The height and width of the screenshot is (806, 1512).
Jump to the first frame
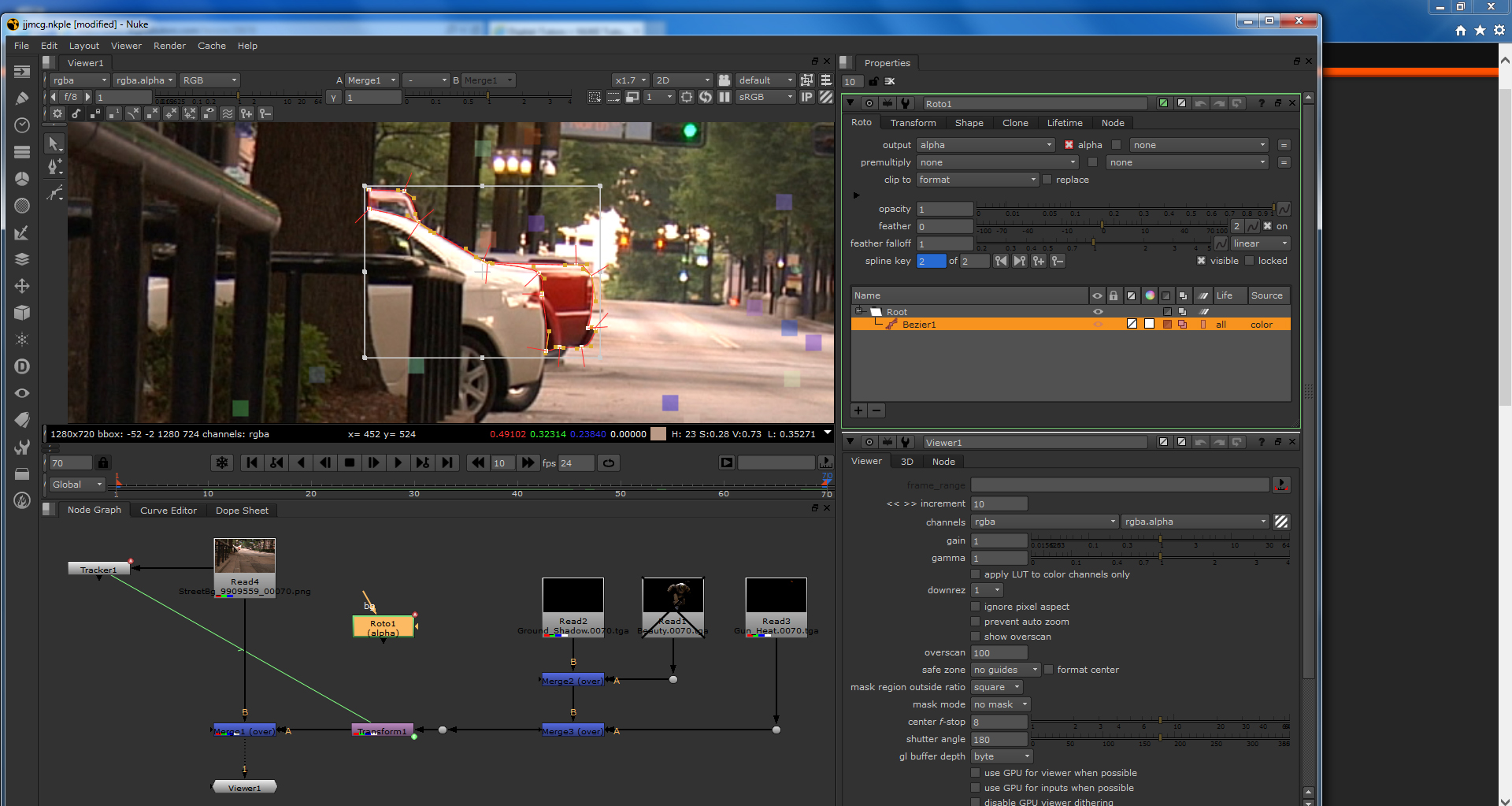252,463
